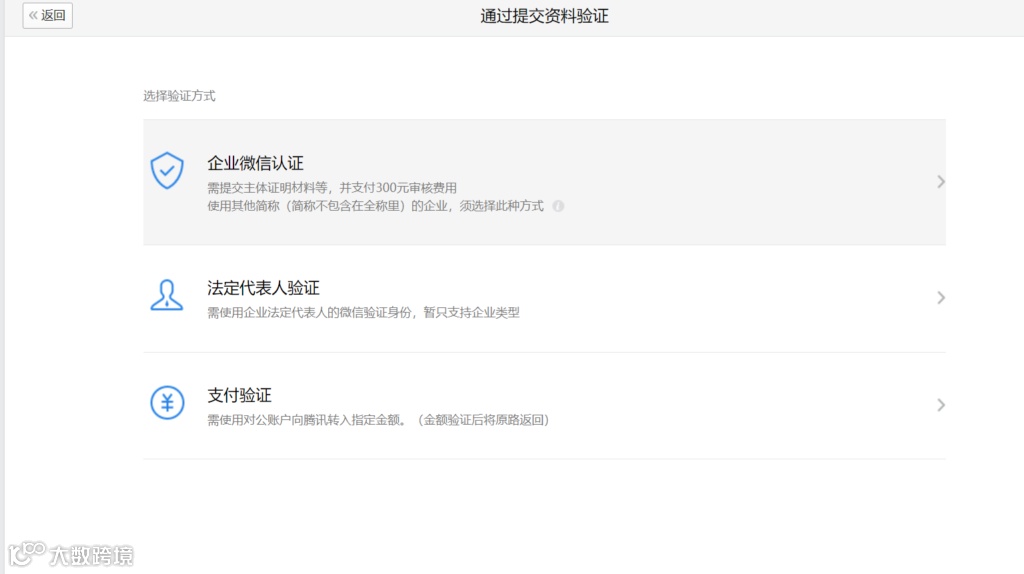Select the 企业微信认证 title

[x=255, y=163]
